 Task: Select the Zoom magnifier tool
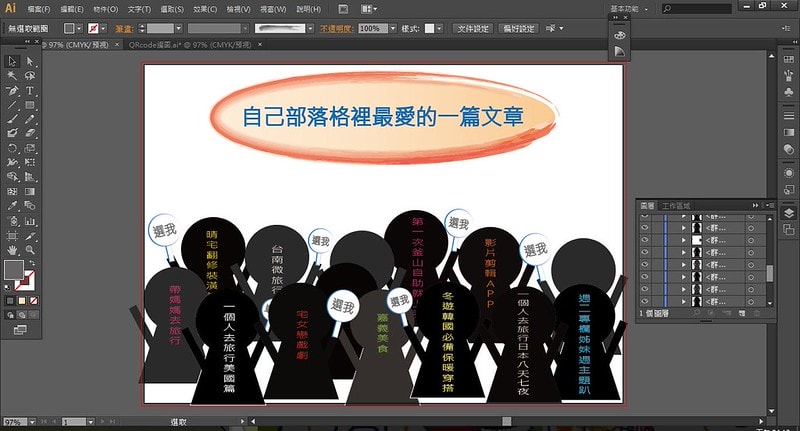pyautogui.click(x=30, y=250)
